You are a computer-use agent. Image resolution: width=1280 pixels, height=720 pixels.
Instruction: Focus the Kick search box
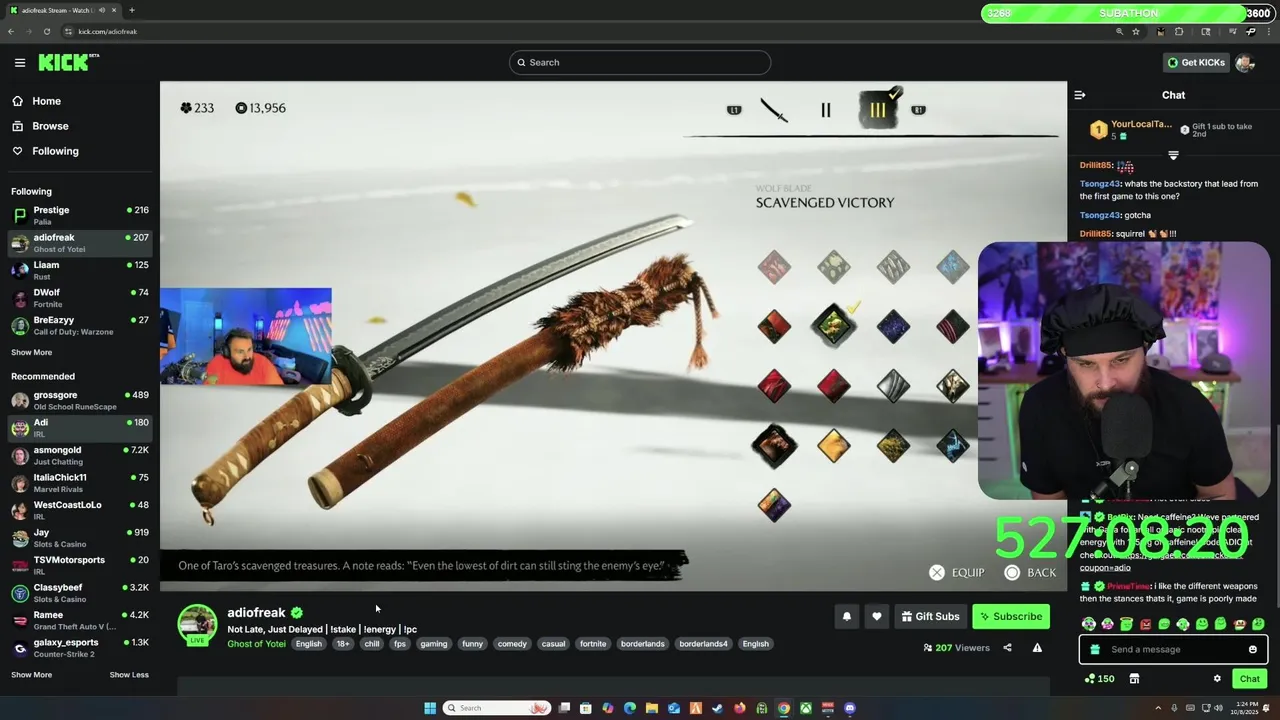tap(640, 62)
